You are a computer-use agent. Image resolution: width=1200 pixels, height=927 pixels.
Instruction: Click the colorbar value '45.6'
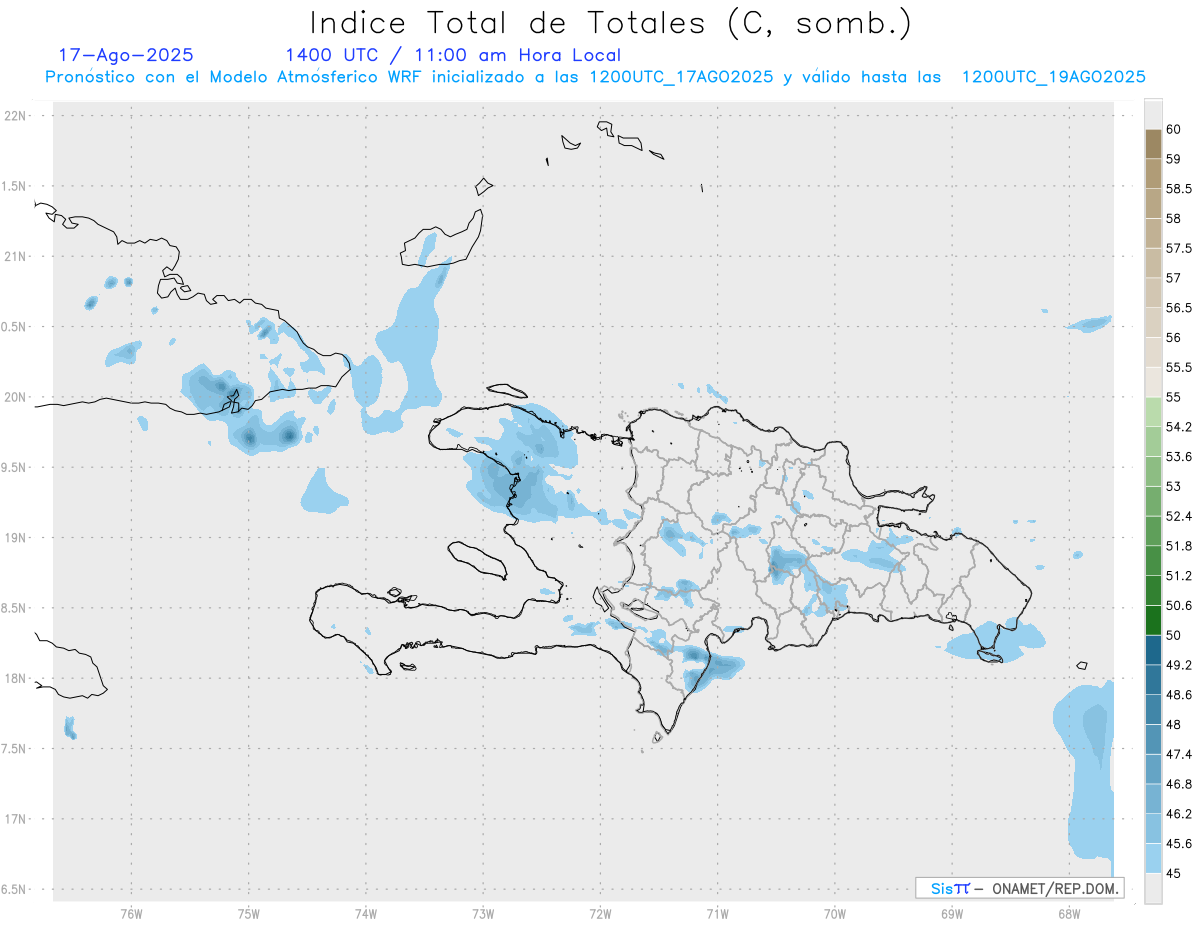tap(1179, 843)
